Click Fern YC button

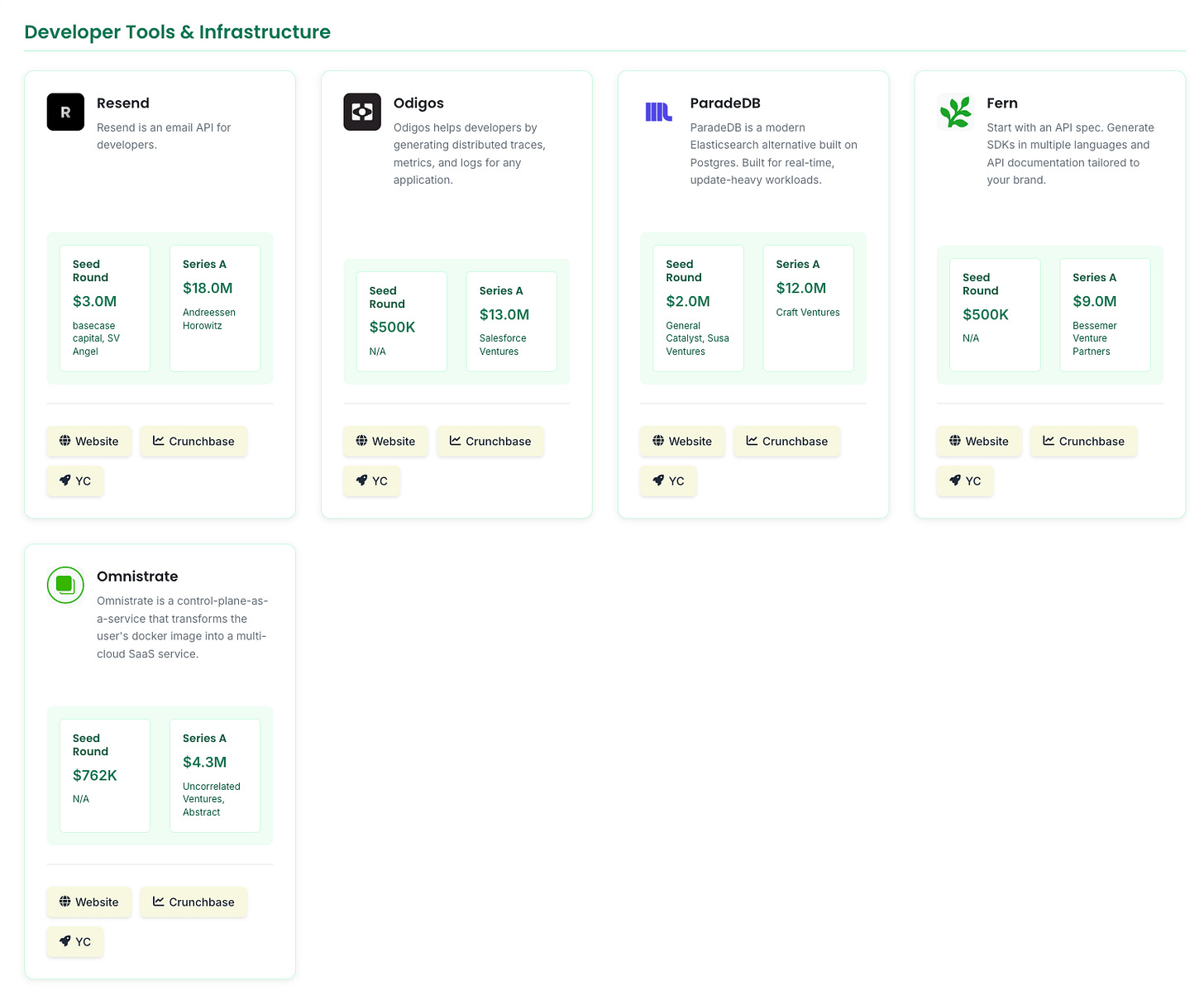pos(965,481)
